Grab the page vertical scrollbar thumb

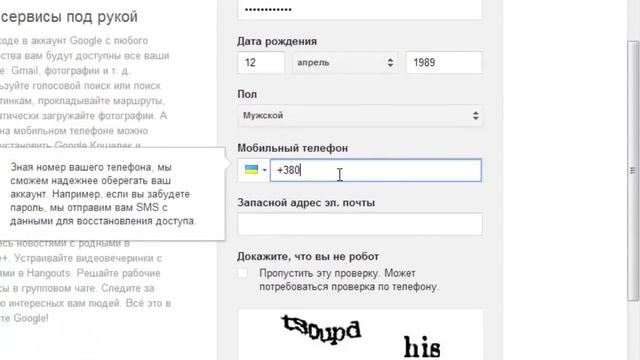(633, 171)
